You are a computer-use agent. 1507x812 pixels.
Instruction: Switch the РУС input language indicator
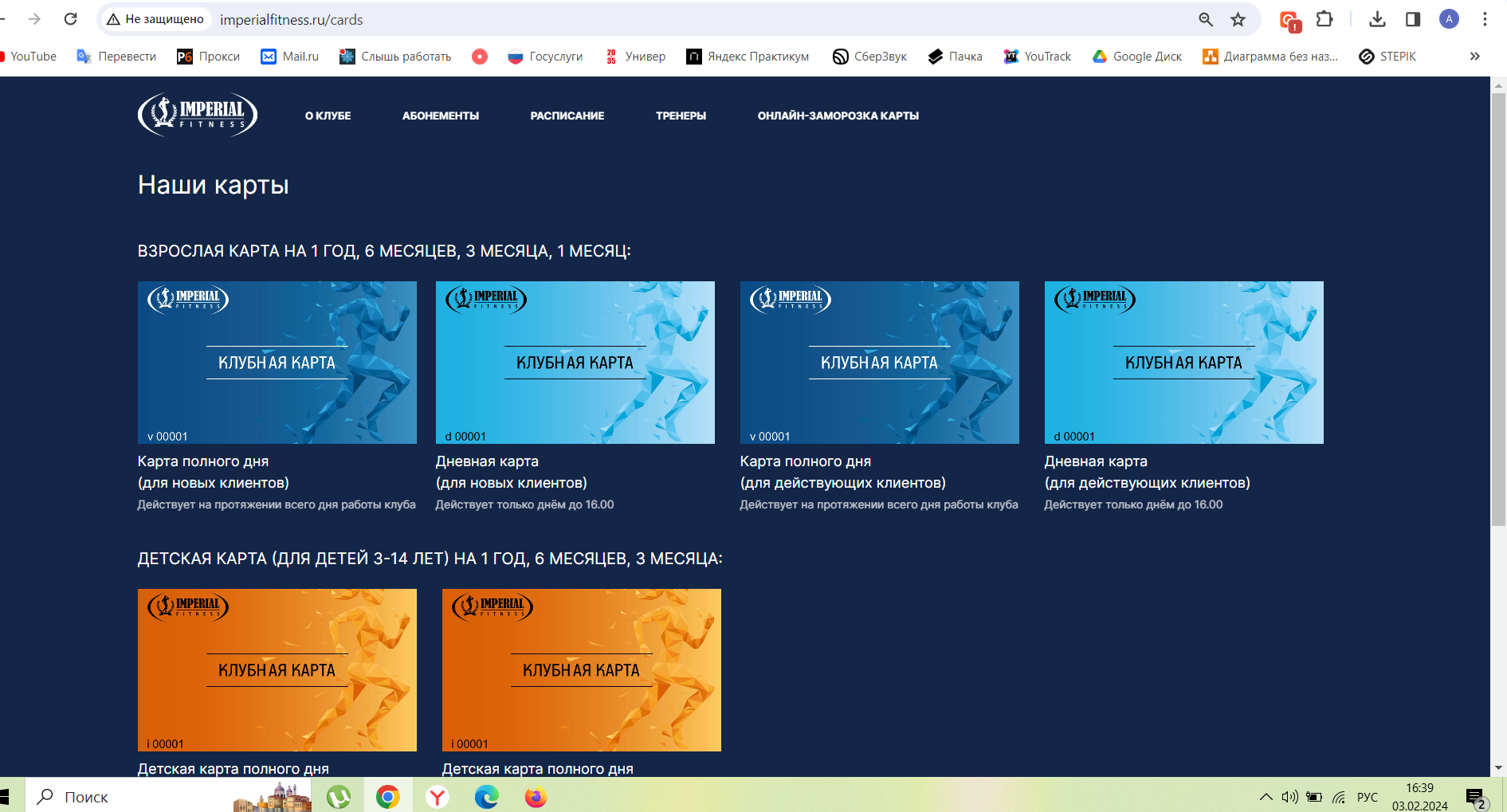coord(1368,797)
